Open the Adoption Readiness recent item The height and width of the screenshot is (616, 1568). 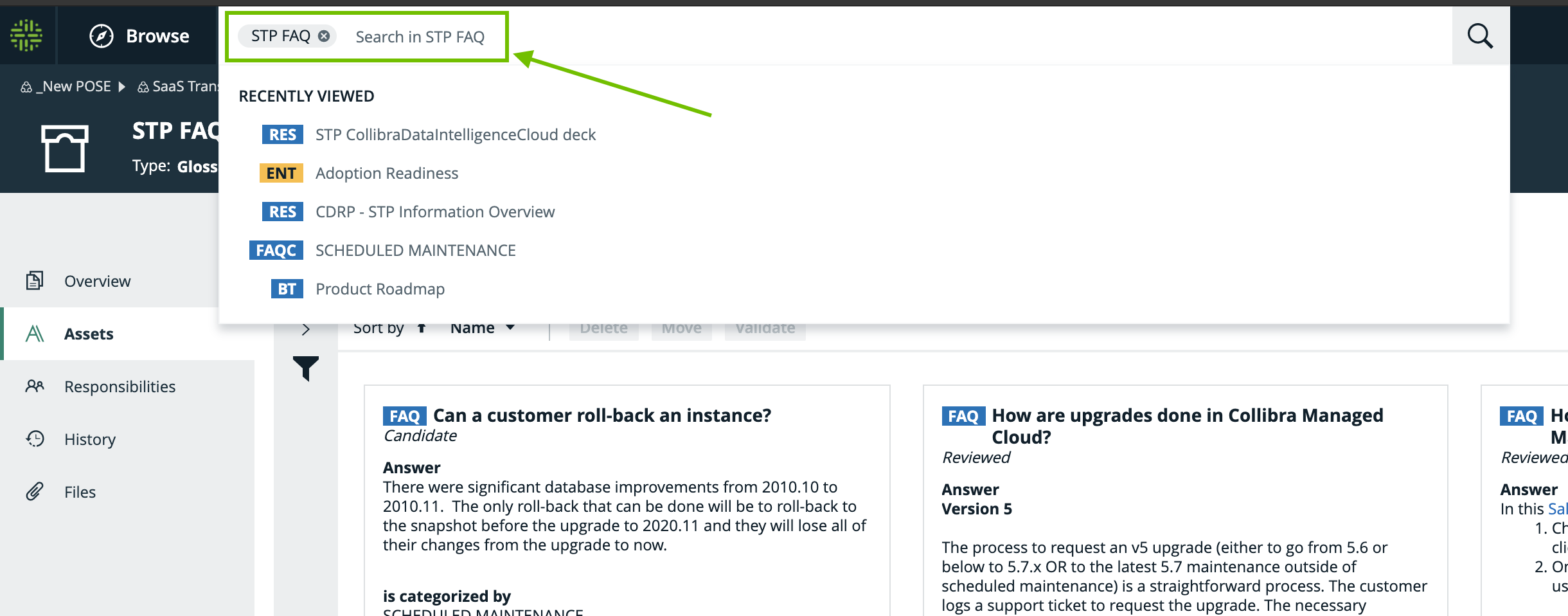tap(386, 174)
